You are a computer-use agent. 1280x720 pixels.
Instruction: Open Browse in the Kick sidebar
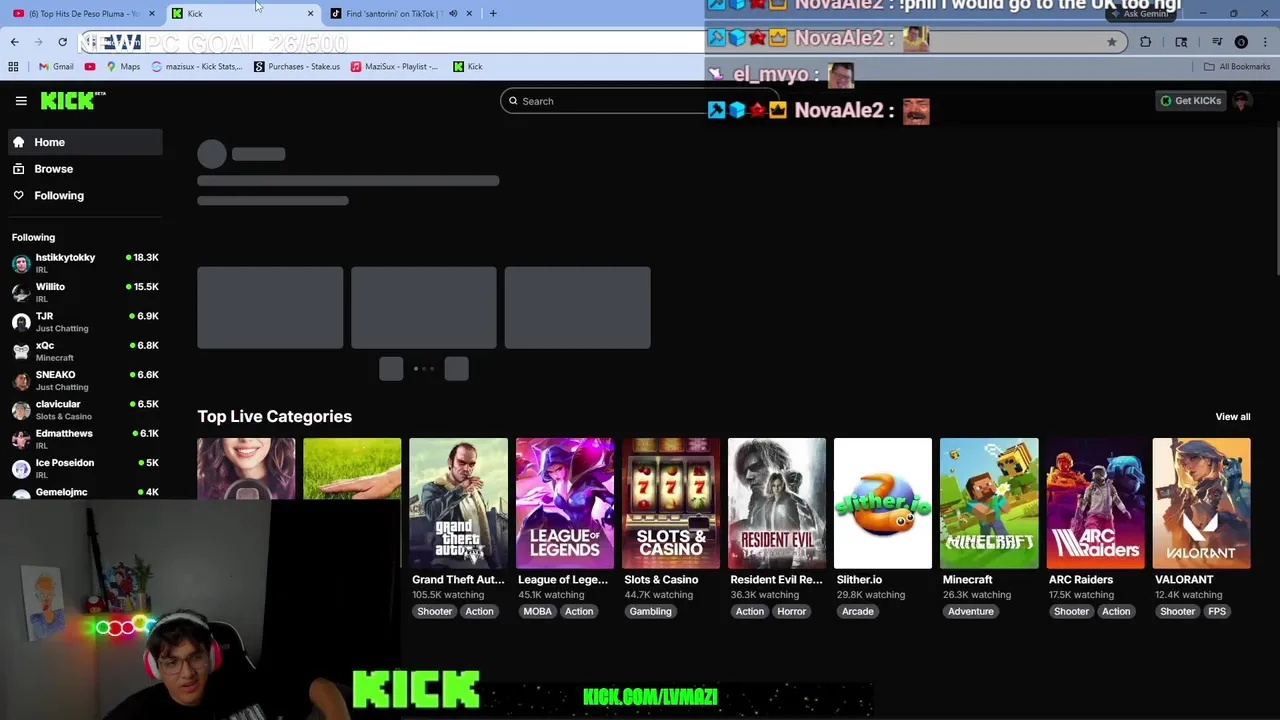86,169
